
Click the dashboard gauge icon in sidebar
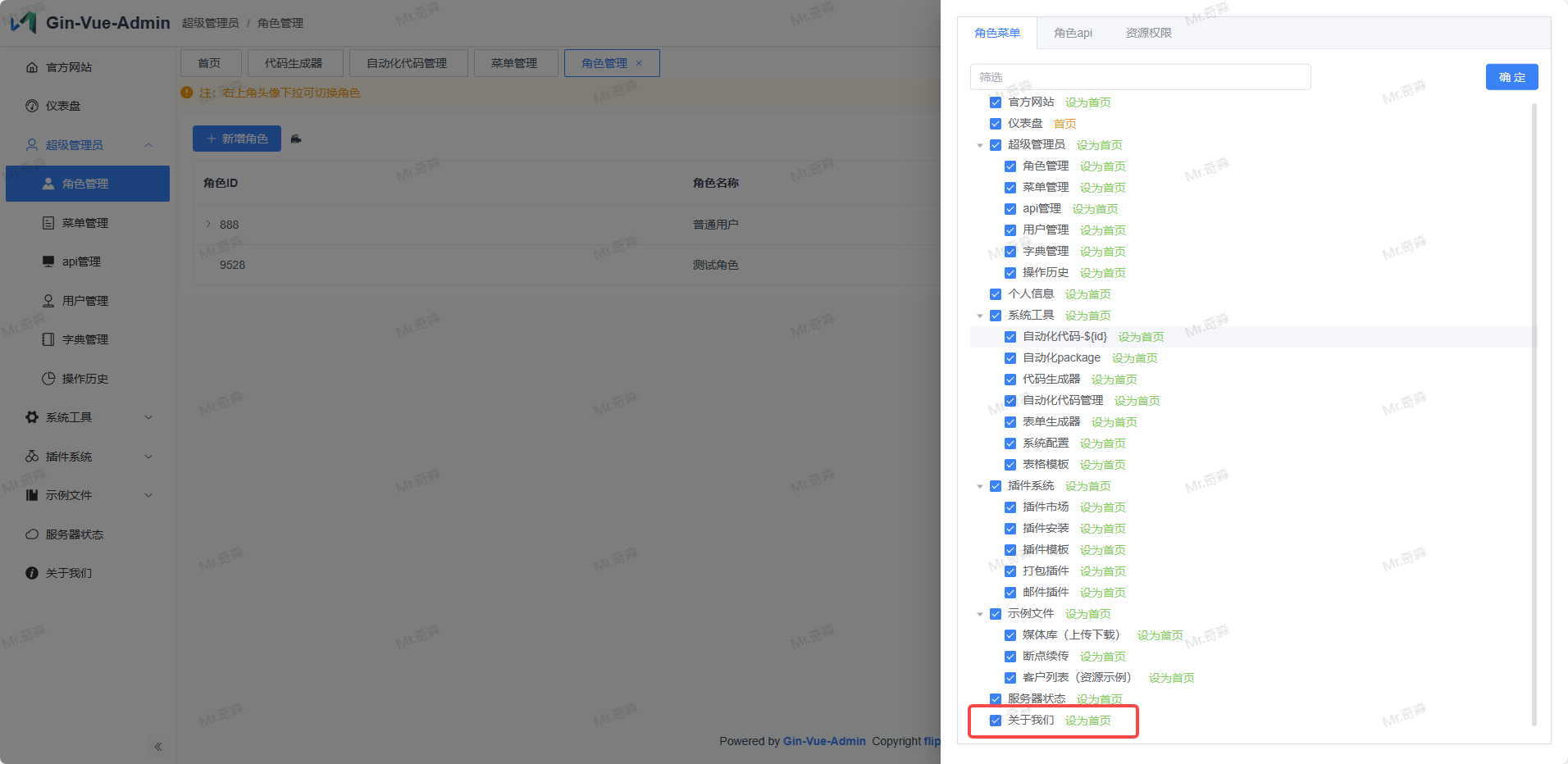(x=32, y=106)
